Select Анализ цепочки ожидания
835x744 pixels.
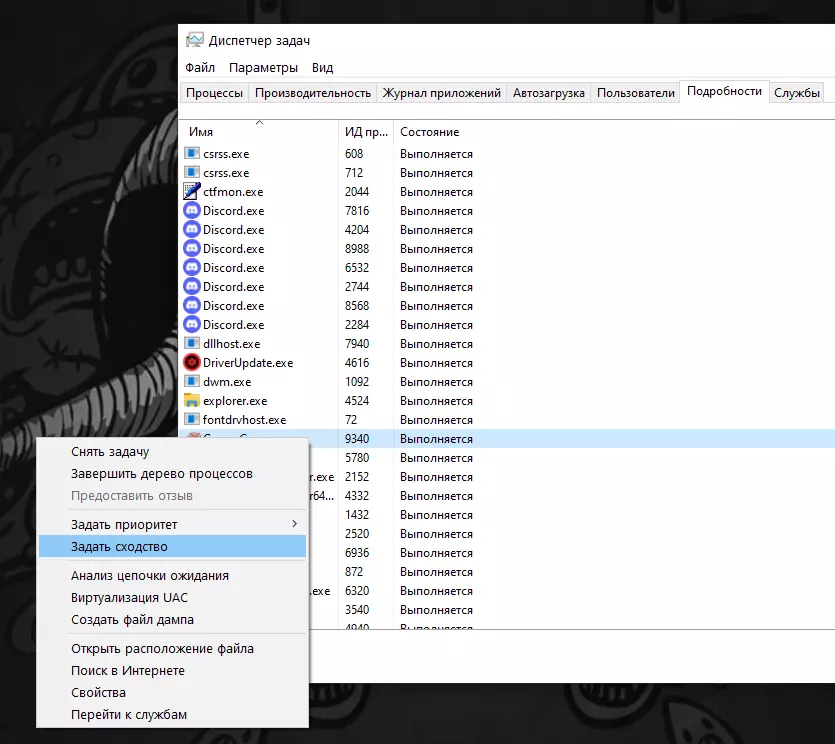coord(173,575)
